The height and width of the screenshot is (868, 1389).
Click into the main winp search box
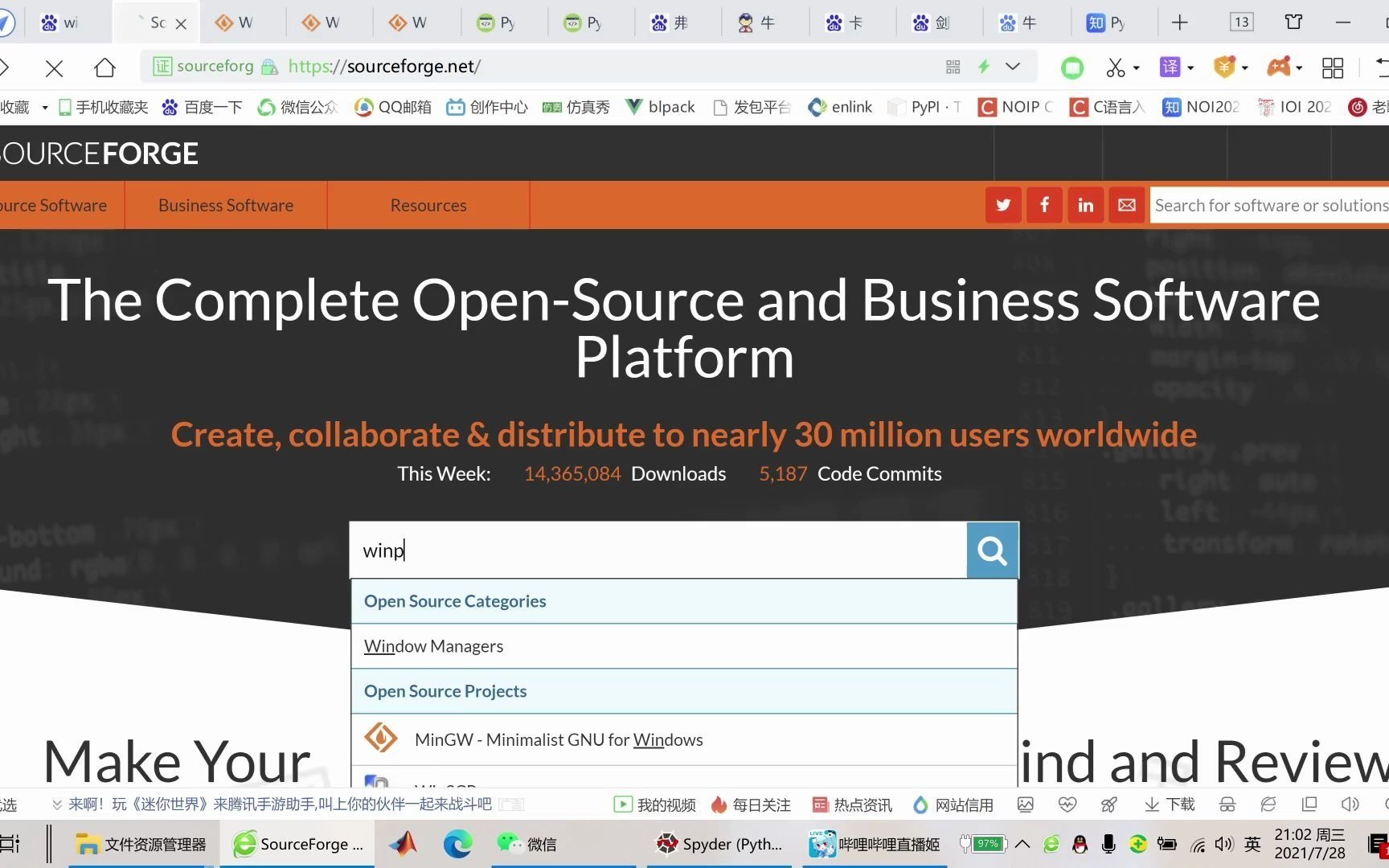tap(658, 551)
